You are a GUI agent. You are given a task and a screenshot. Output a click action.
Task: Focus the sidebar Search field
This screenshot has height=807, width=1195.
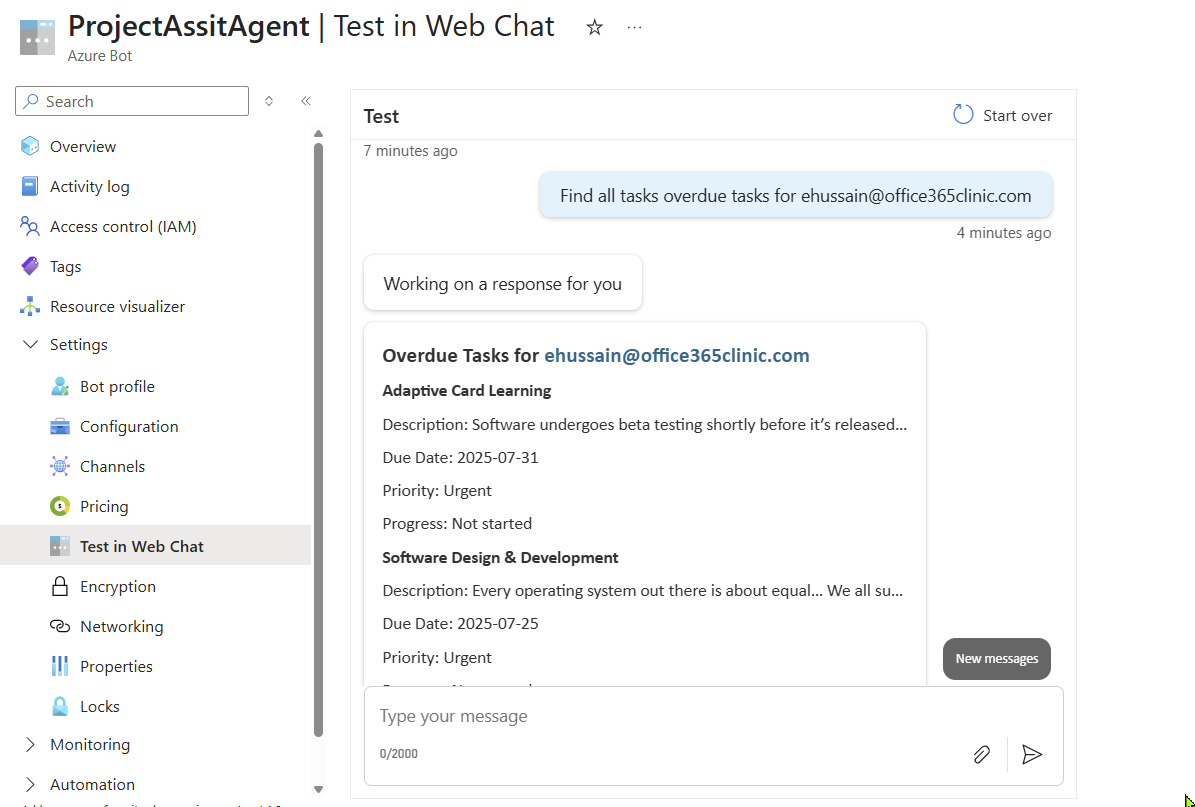(x=132, y=101)
